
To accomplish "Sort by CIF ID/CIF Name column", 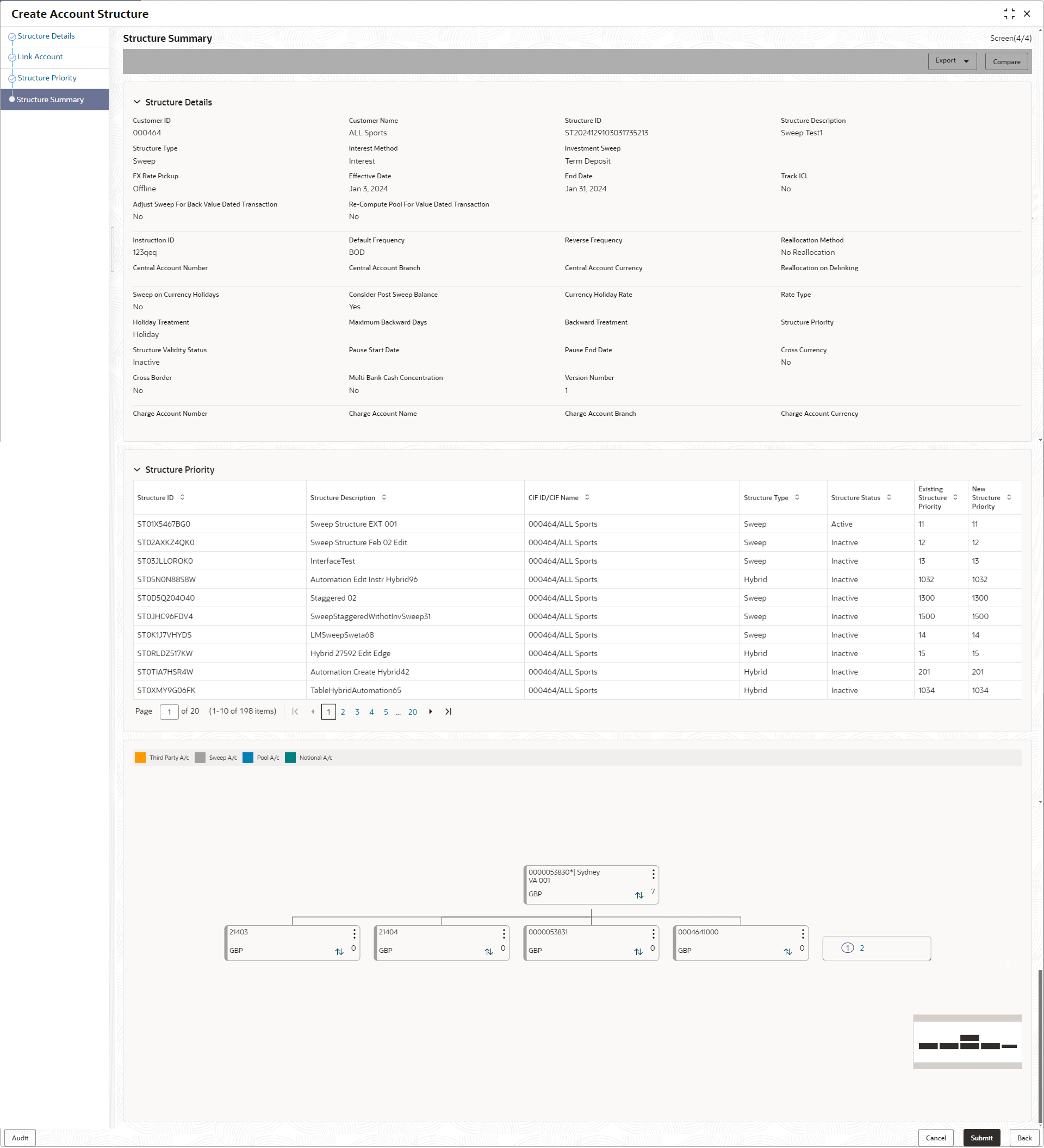I will (587, 497).
